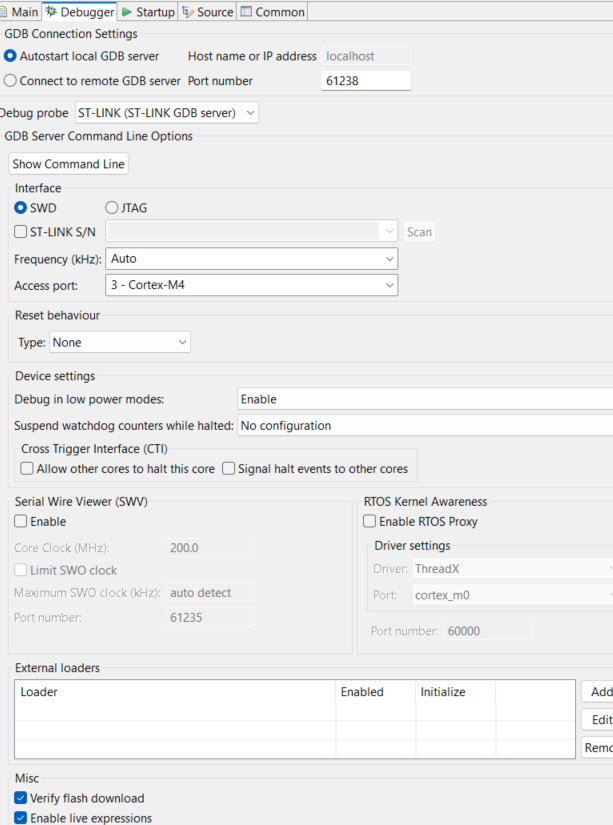
Task: Switch to the Startup tab
Action: tap(148, 12)
